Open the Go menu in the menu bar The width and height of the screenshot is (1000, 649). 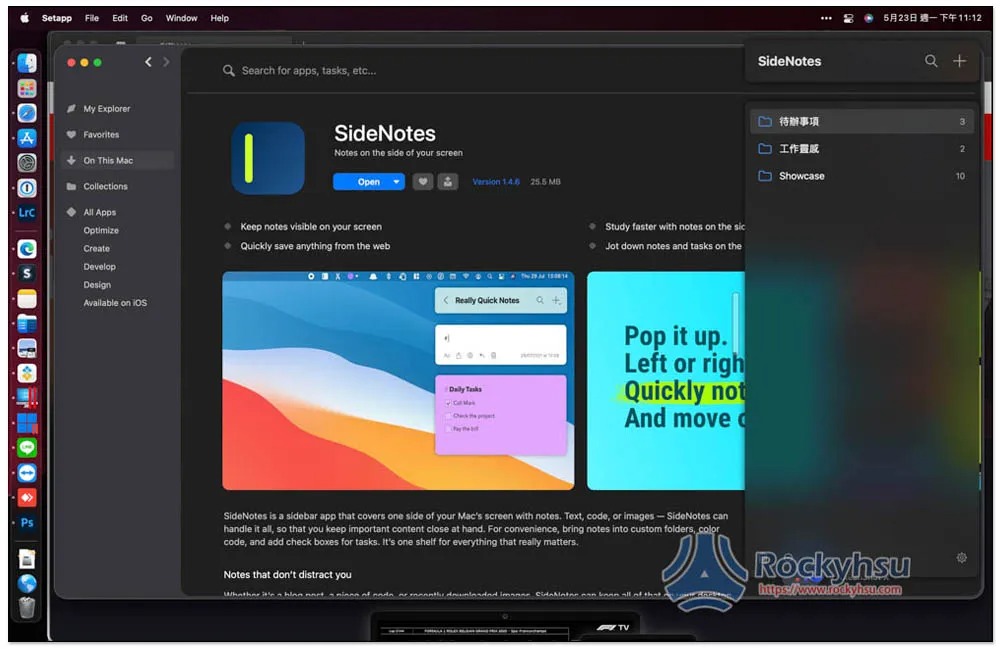click(146, 17)
